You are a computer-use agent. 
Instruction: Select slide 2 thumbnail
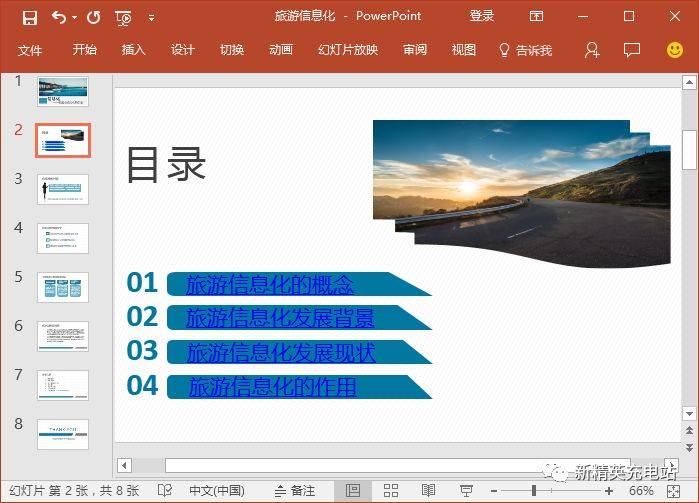63,140
